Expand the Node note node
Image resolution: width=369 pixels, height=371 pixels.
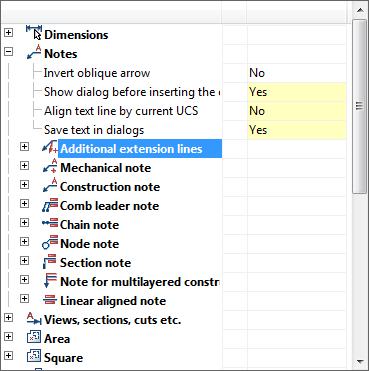[24, 241]
